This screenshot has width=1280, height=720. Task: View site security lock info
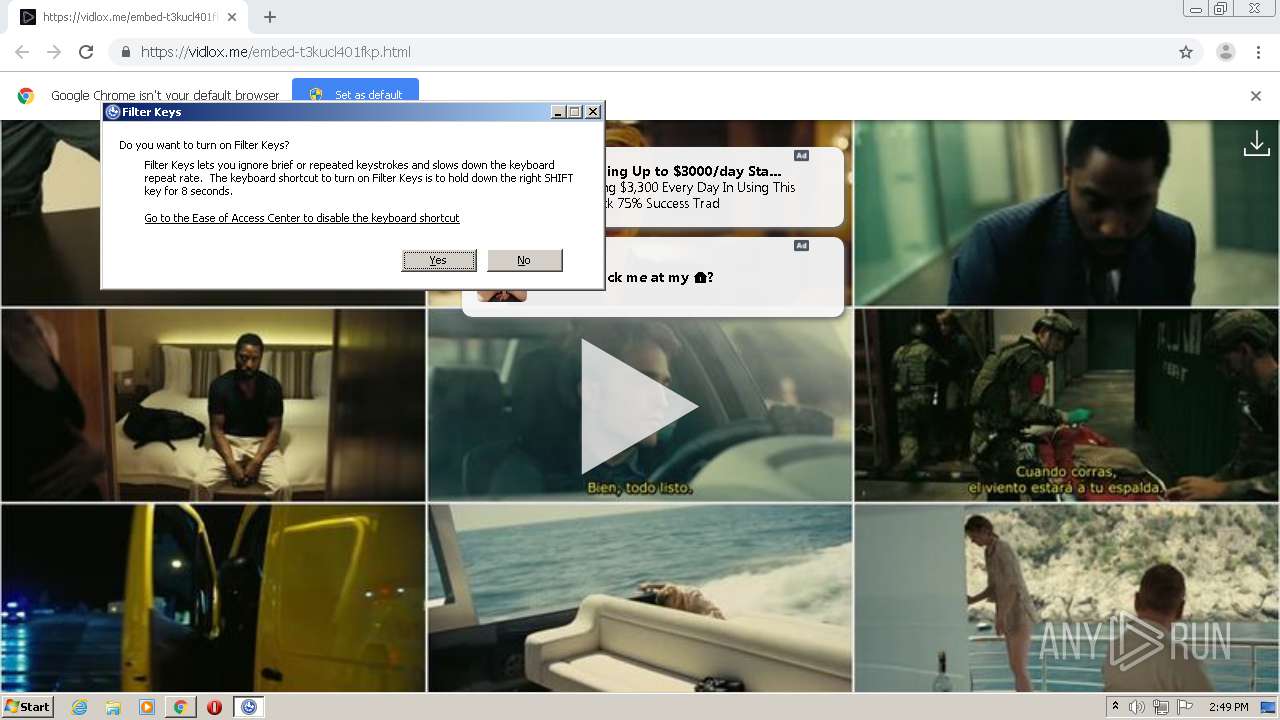125,52
